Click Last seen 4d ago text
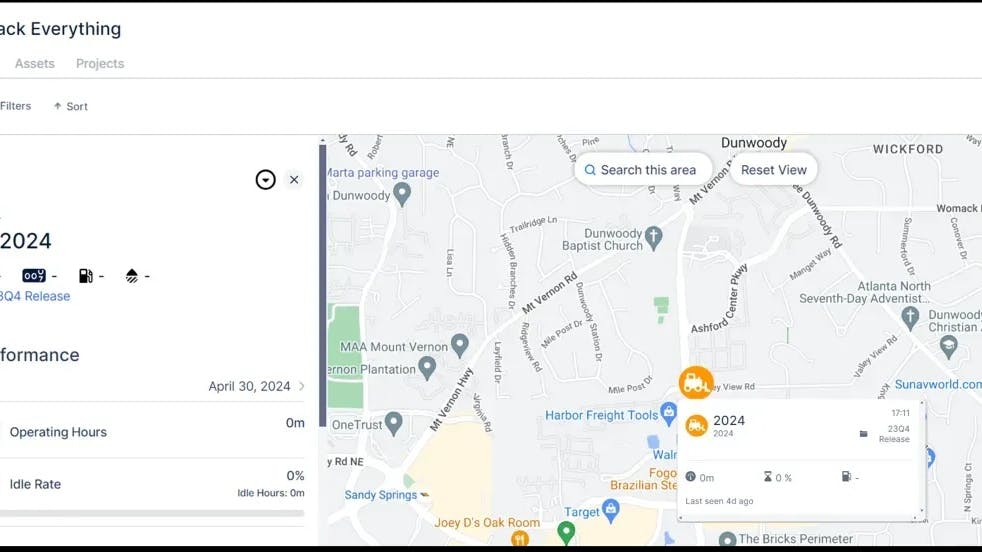 pyautogui.click(x=719, y=501)
